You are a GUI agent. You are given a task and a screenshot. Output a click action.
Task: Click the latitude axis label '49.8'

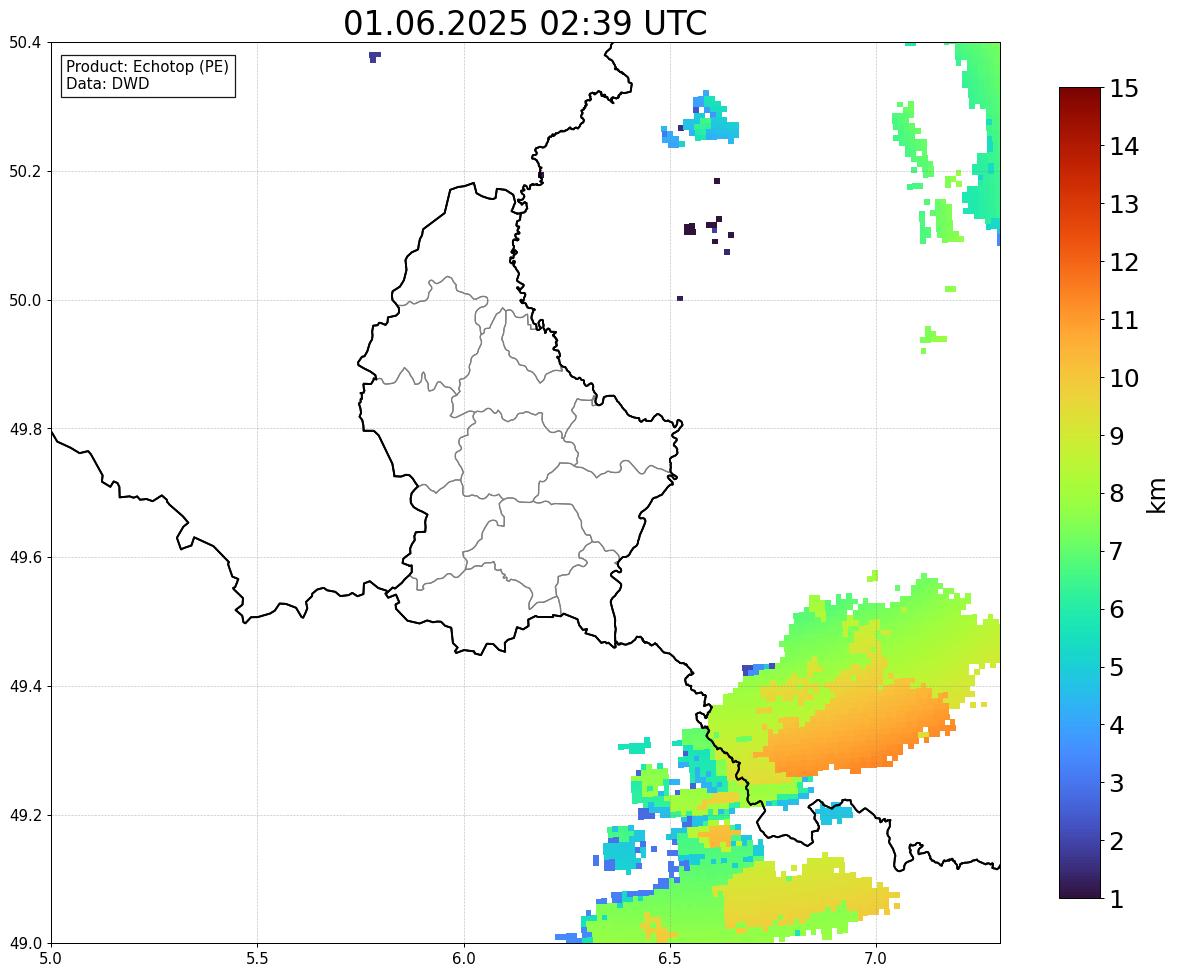tap(26, 429)
